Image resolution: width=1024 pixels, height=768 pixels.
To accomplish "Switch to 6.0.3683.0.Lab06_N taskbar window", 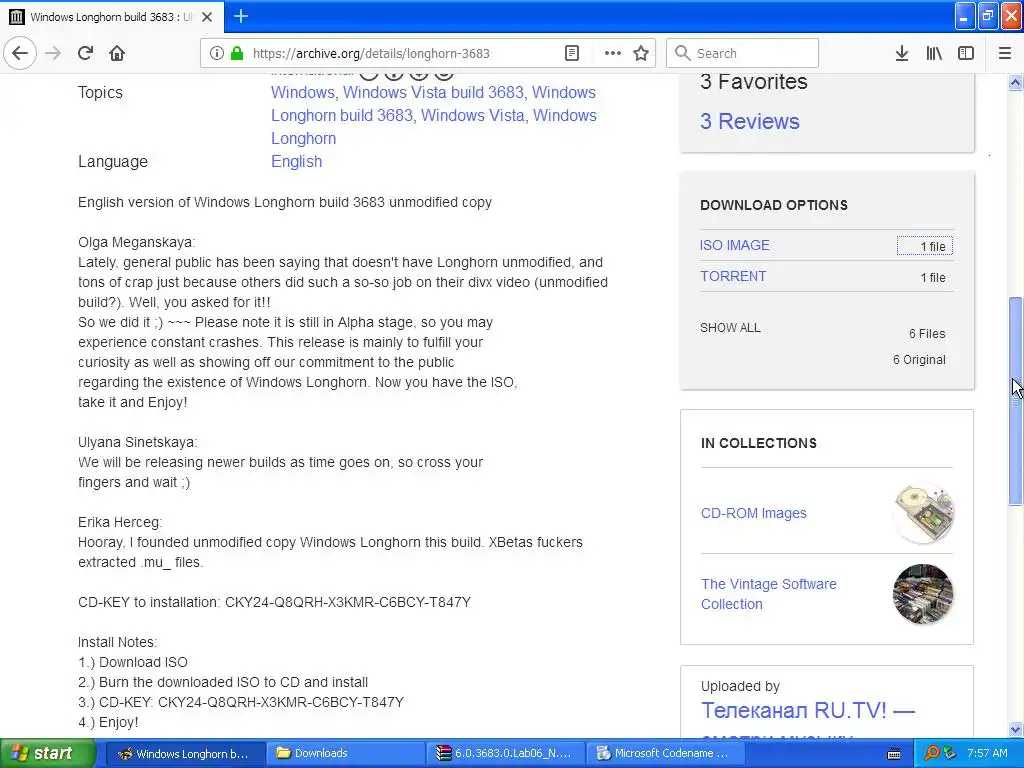I will click(x=505, y=754).
